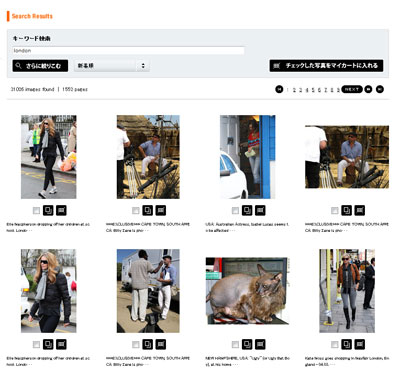
Task: Jump to first page with pagination icon
Action: (279, 89)
